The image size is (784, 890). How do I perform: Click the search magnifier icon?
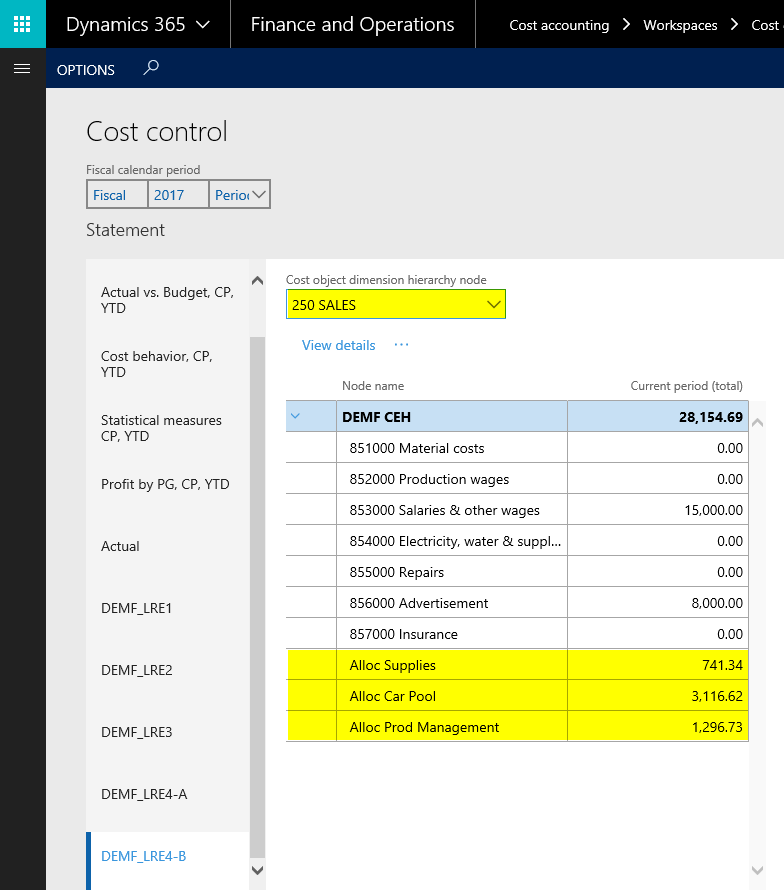151,69
